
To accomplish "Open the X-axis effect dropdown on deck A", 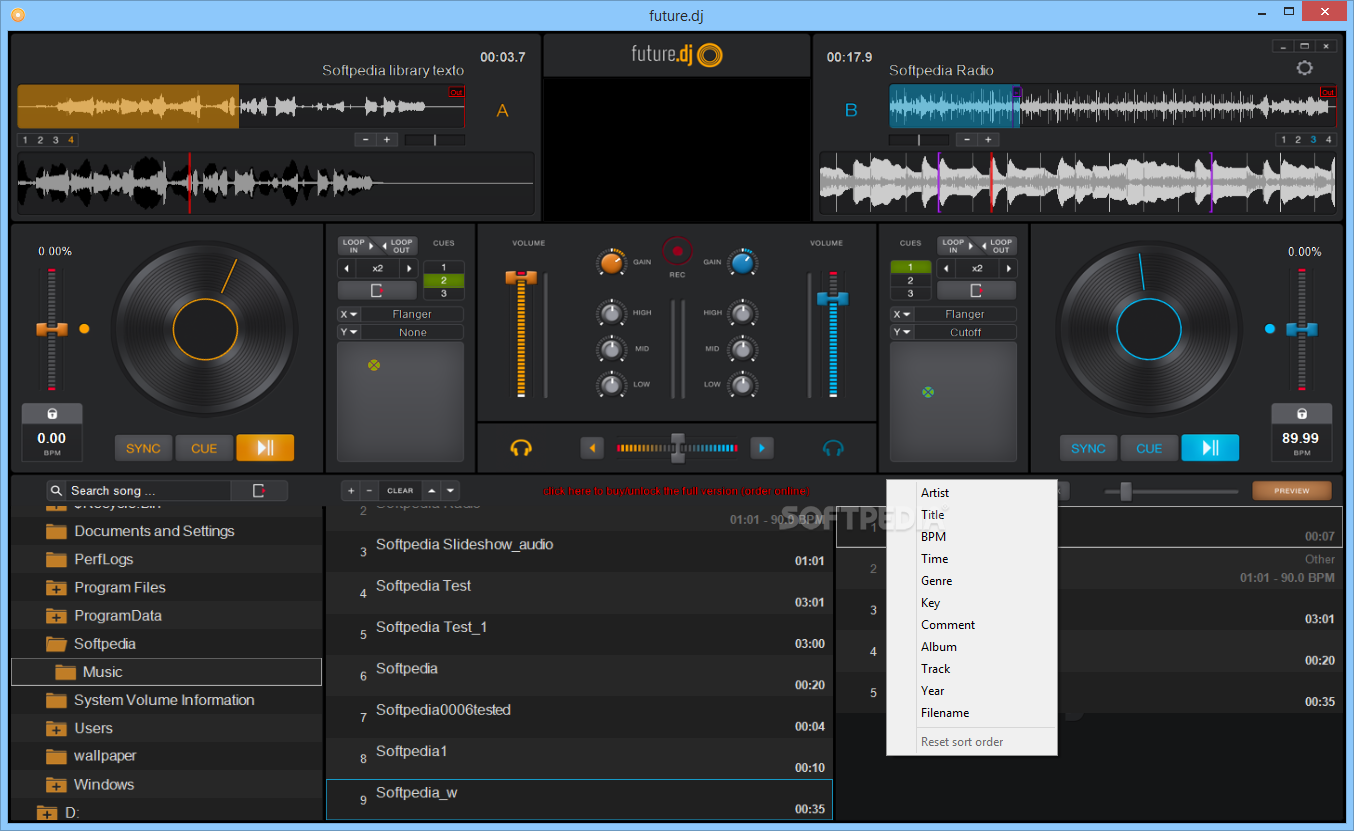I will pyautogui.click(x=349, y=314).
